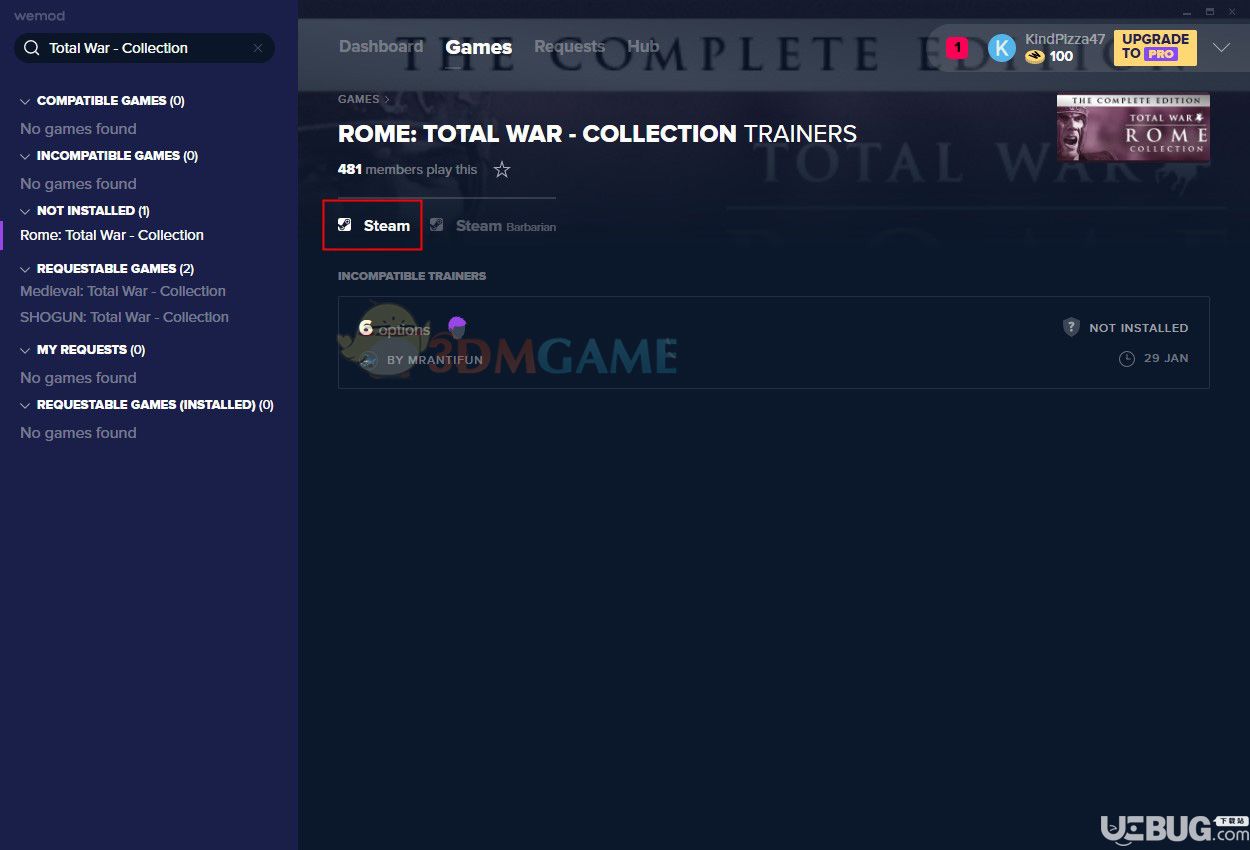Open the 6 options trainer card
Screen dimensions: 1250x850
pos(774,342)
